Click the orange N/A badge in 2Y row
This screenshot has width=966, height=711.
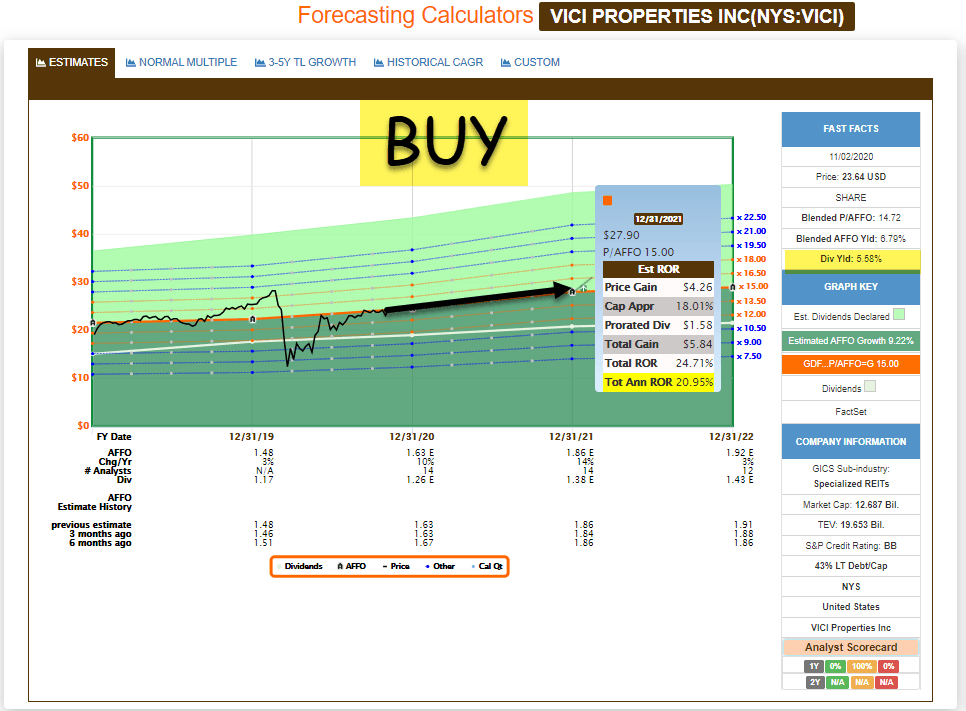point(862,682)
